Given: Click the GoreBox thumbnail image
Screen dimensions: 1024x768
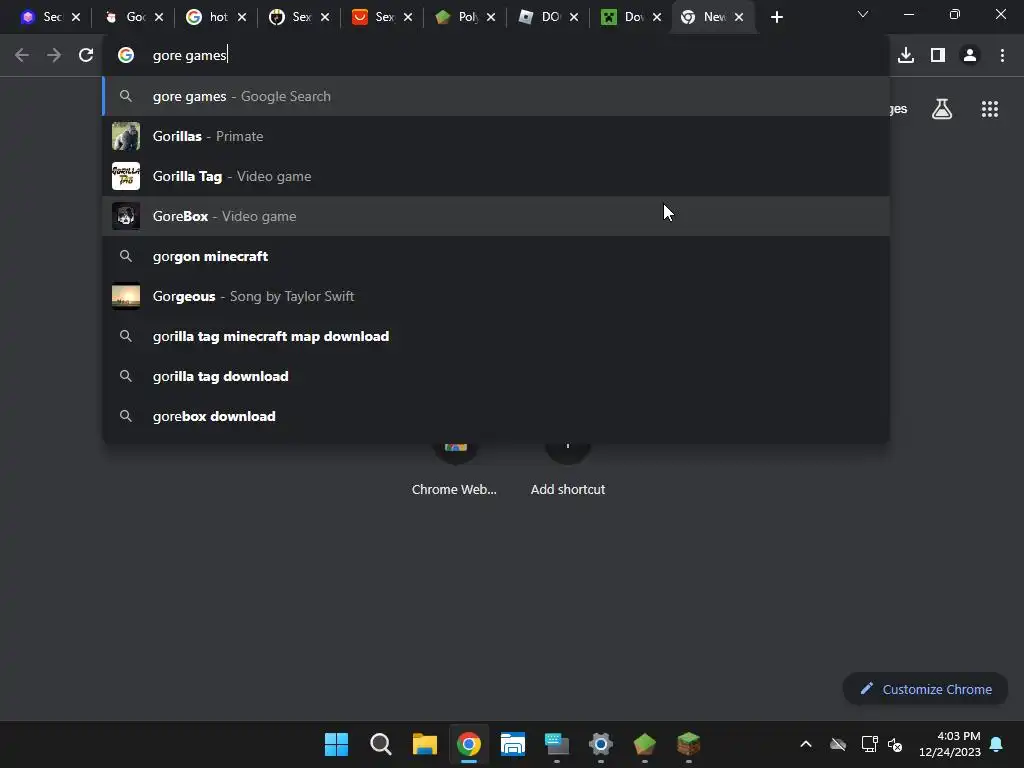Looking at the screenshot, I should [x=126, y=216].
